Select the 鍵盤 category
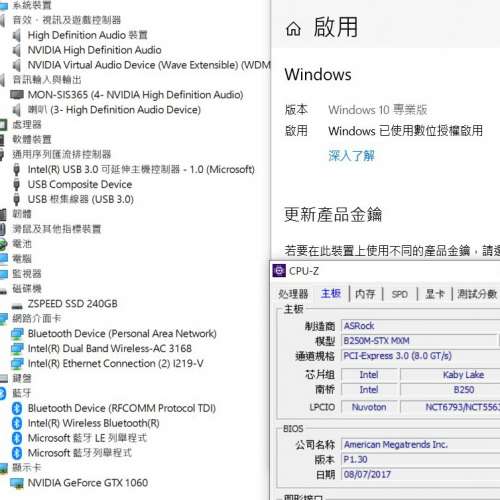This screenshot has width=500, height=500. coord(22,378)
